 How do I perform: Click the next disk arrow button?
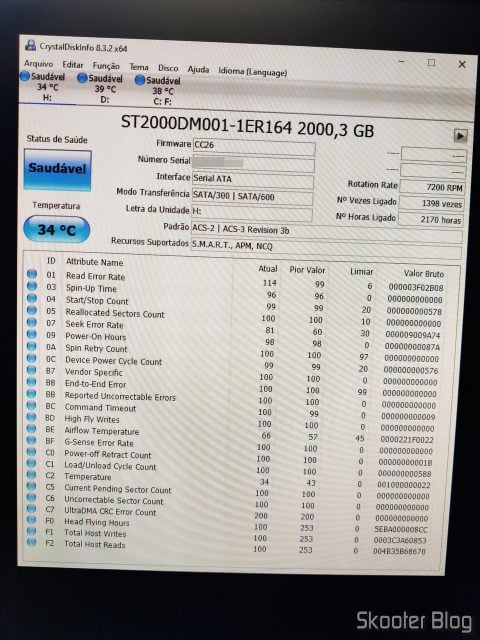pos(460,136)
